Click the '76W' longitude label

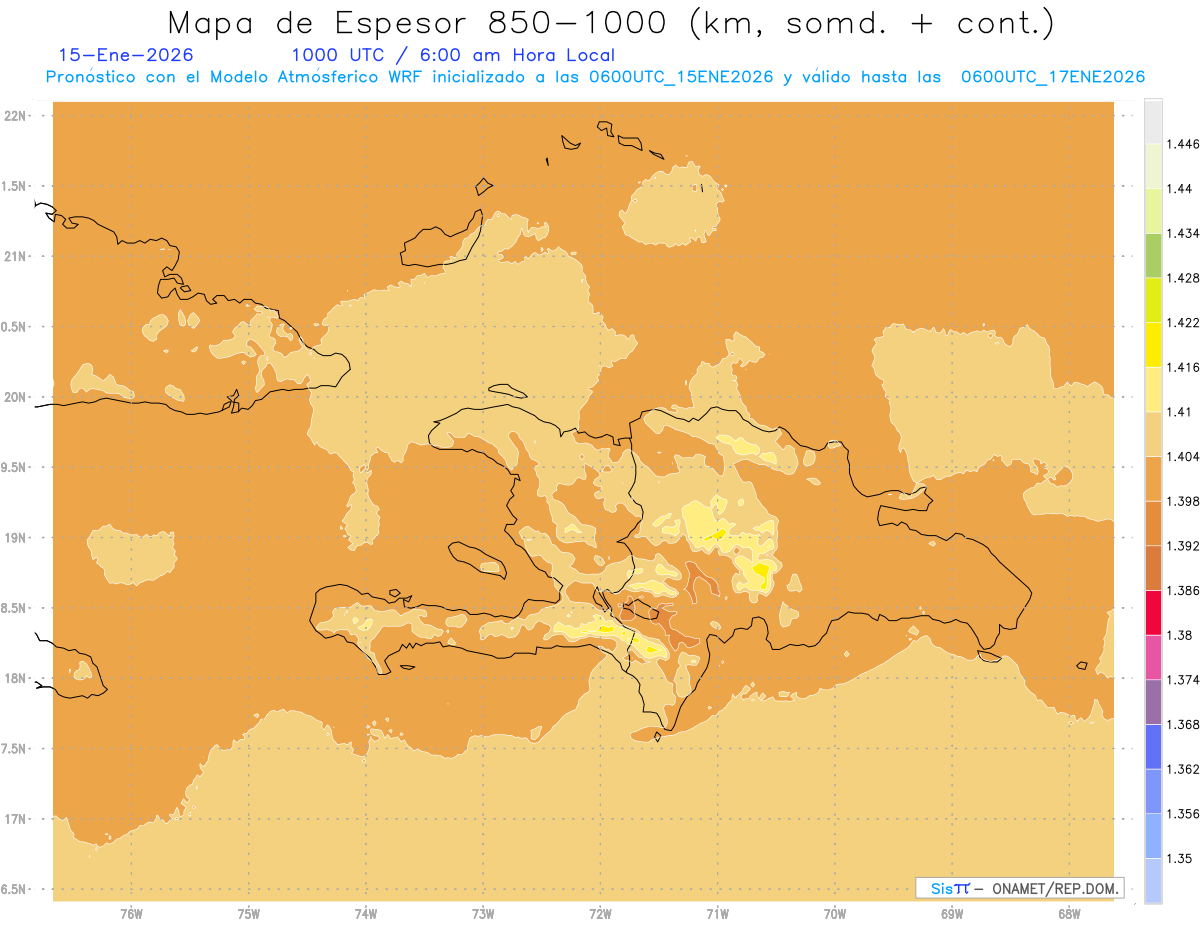(x=131, y=914)
